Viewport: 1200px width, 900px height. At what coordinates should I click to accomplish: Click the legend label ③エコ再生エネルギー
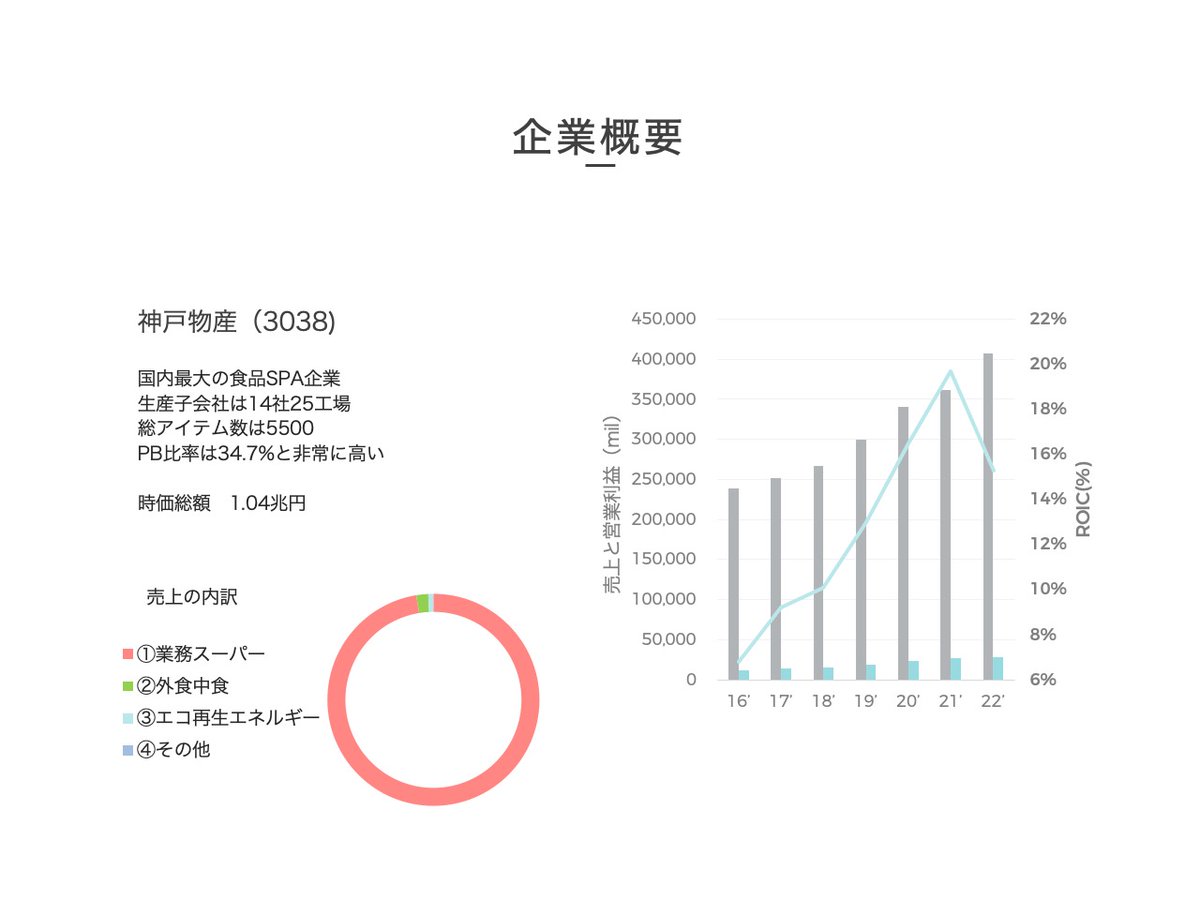click(x=228, y=718)
